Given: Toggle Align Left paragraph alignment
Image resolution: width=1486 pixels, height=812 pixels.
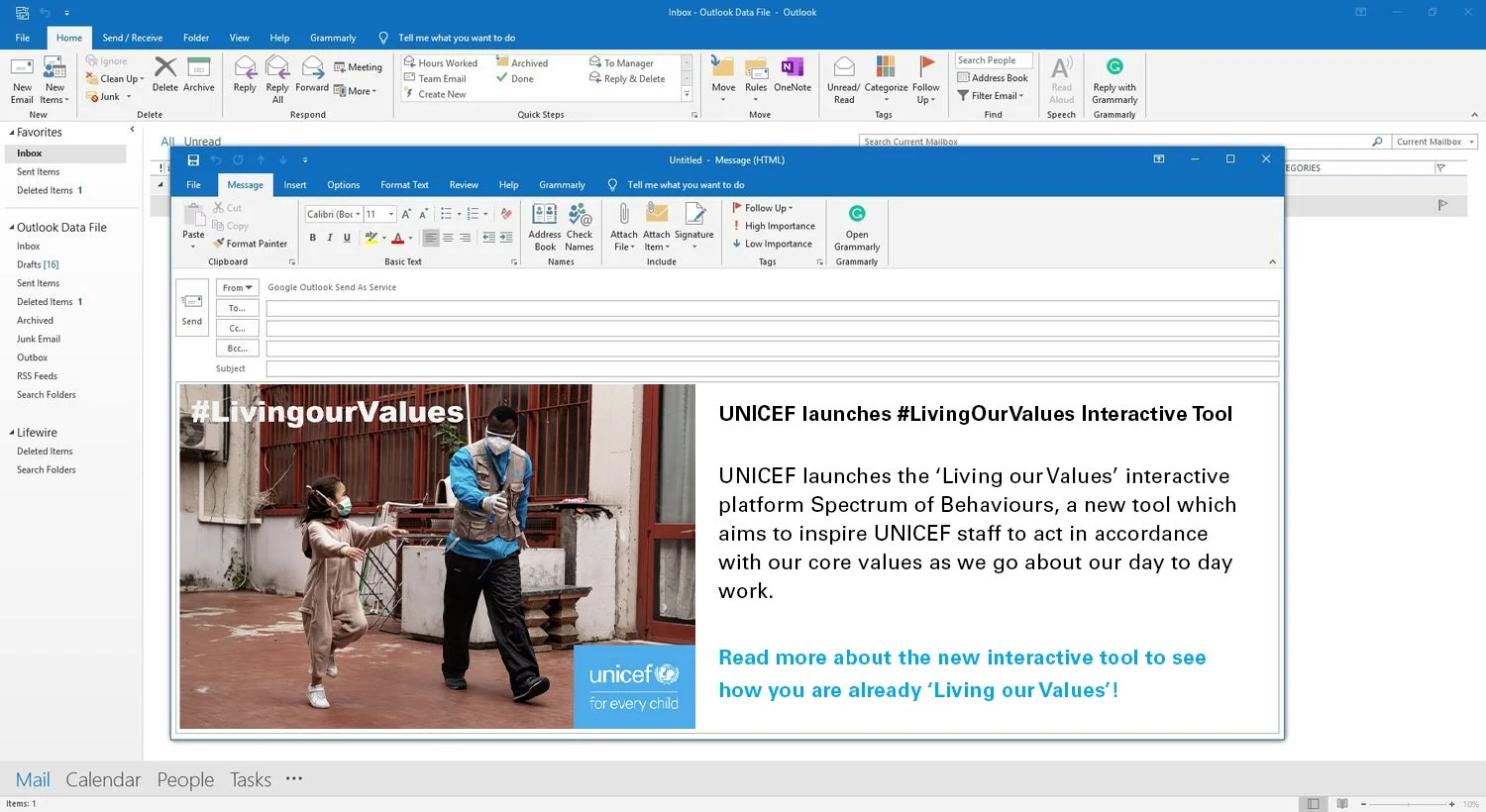Looking at the screenshot, I should [431, 238].
